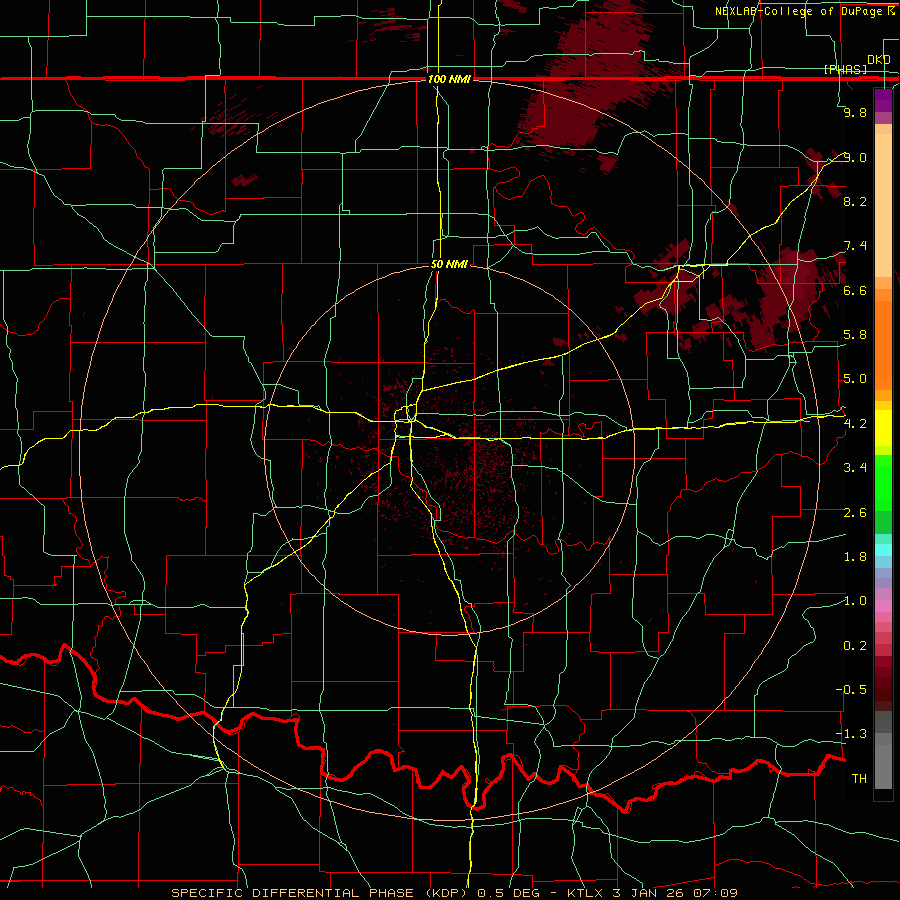Click the 9.8 value on the color scale
Screen dimensions: 900x900
tap(855, 112)
